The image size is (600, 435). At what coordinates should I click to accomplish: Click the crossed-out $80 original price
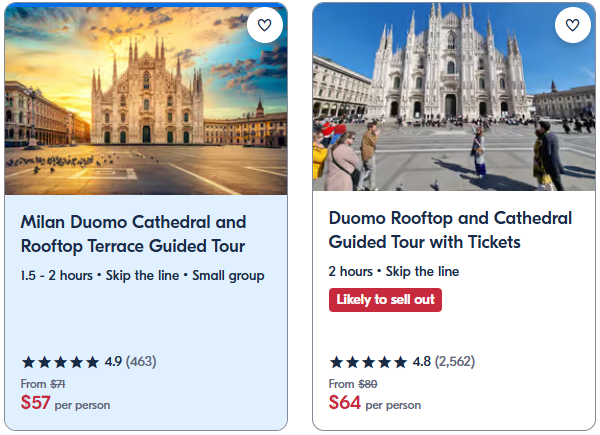(x=367, y=384)
